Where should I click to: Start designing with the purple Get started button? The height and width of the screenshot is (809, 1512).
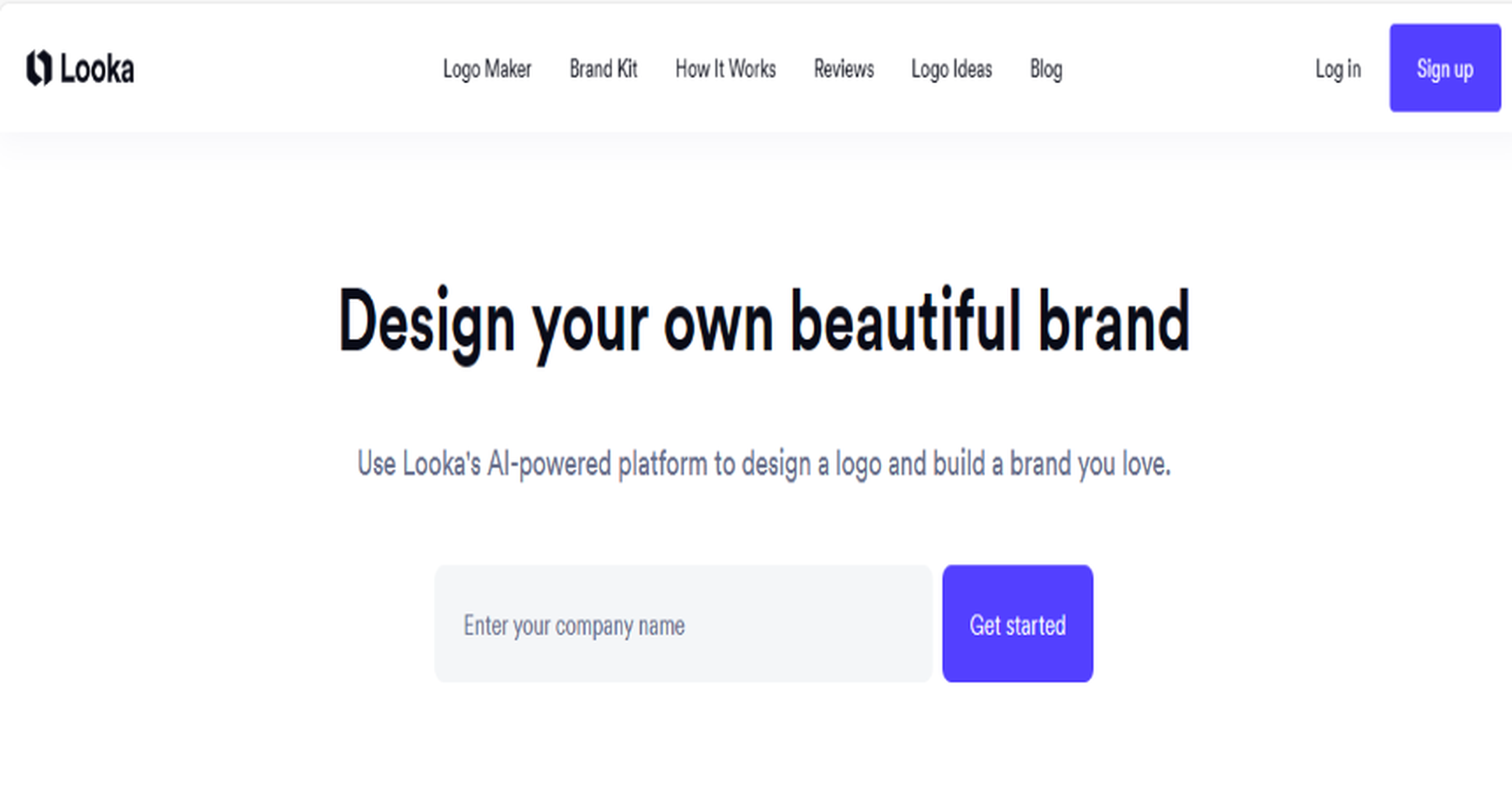point(1017,626)
